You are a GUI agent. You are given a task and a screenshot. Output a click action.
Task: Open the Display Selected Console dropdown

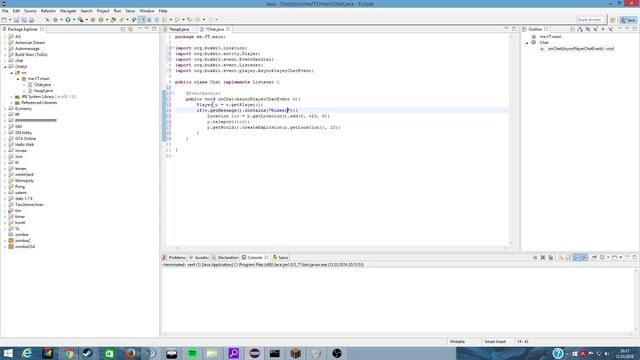608,258
